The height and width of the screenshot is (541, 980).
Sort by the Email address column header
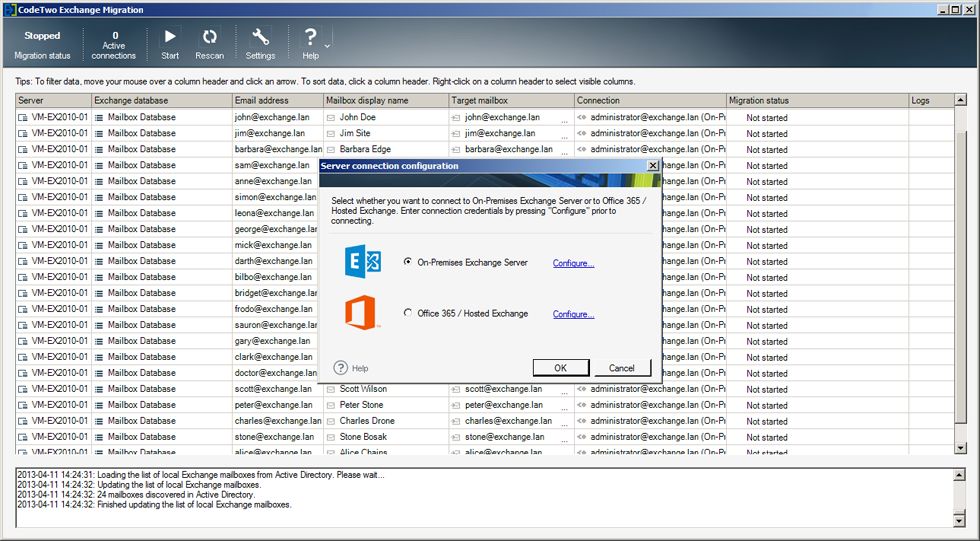[x=278, y=100]
